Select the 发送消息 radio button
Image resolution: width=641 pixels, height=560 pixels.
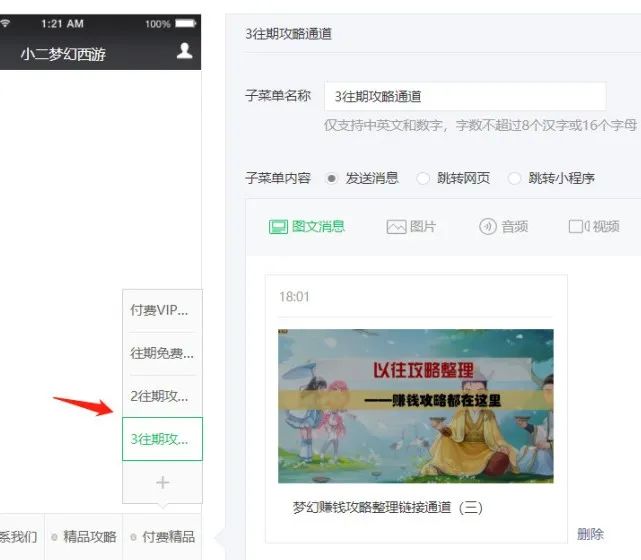pos(332,179)
